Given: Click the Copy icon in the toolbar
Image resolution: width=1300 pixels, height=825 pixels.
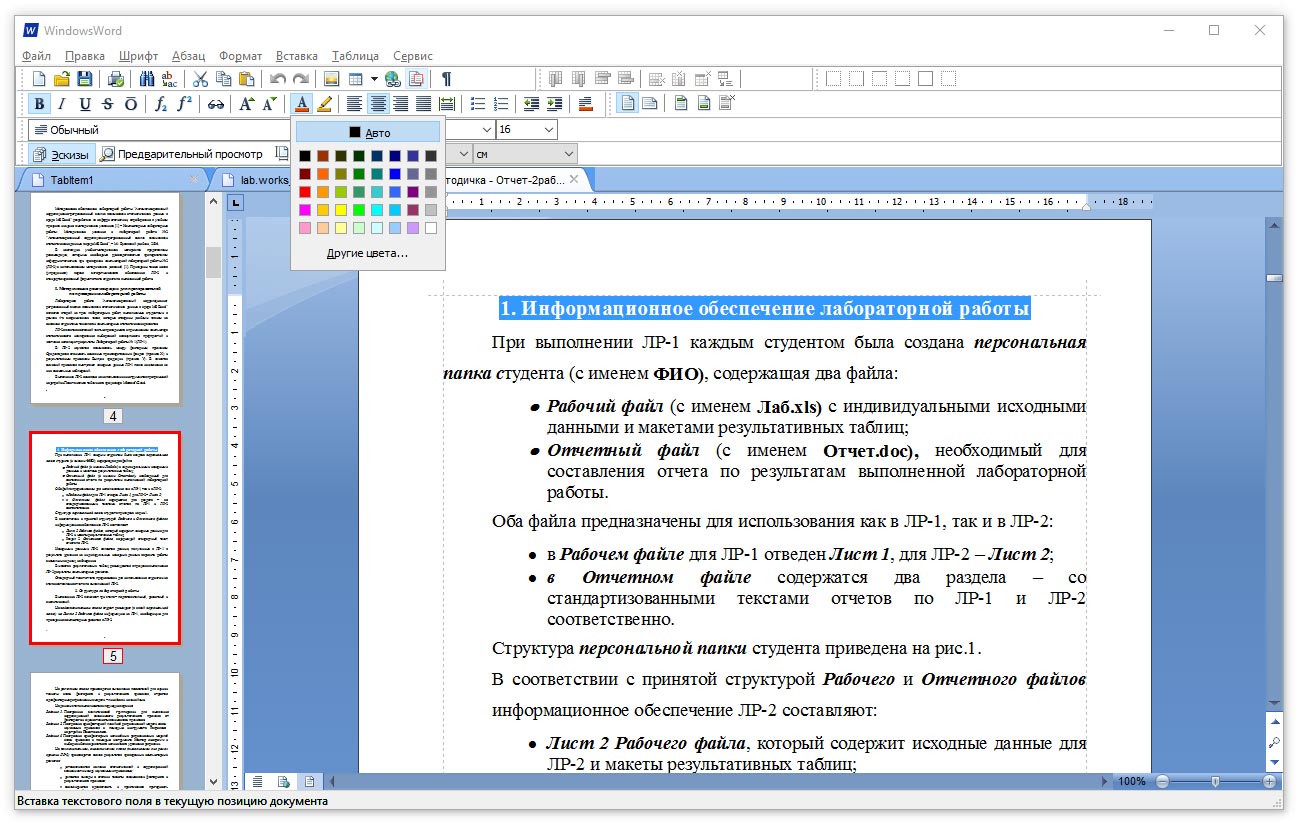Looking at the screenshot, I should (223, 79).
